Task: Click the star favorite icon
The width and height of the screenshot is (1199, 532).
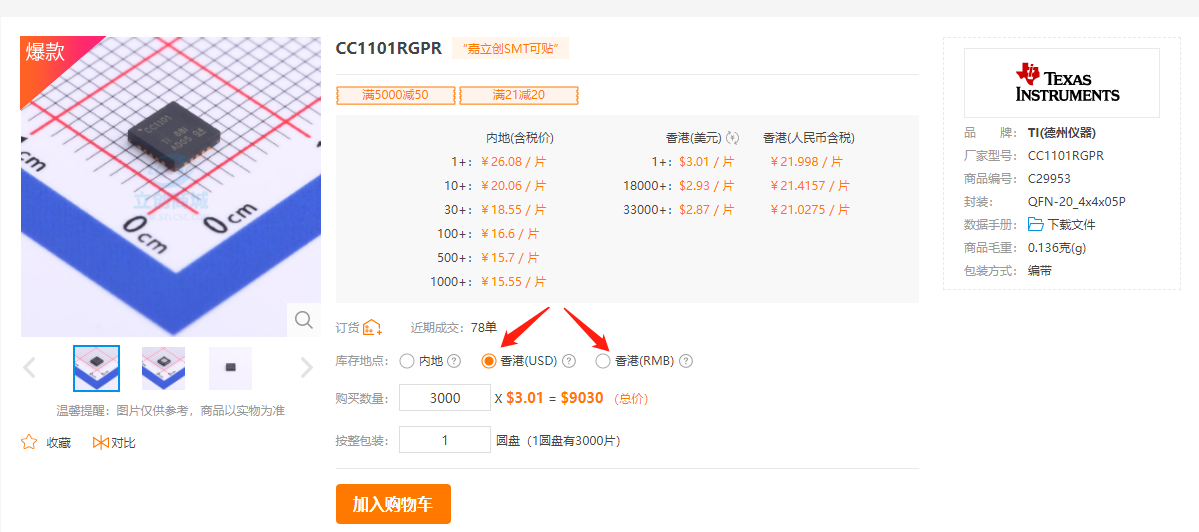Action: [x=29, y=442]
